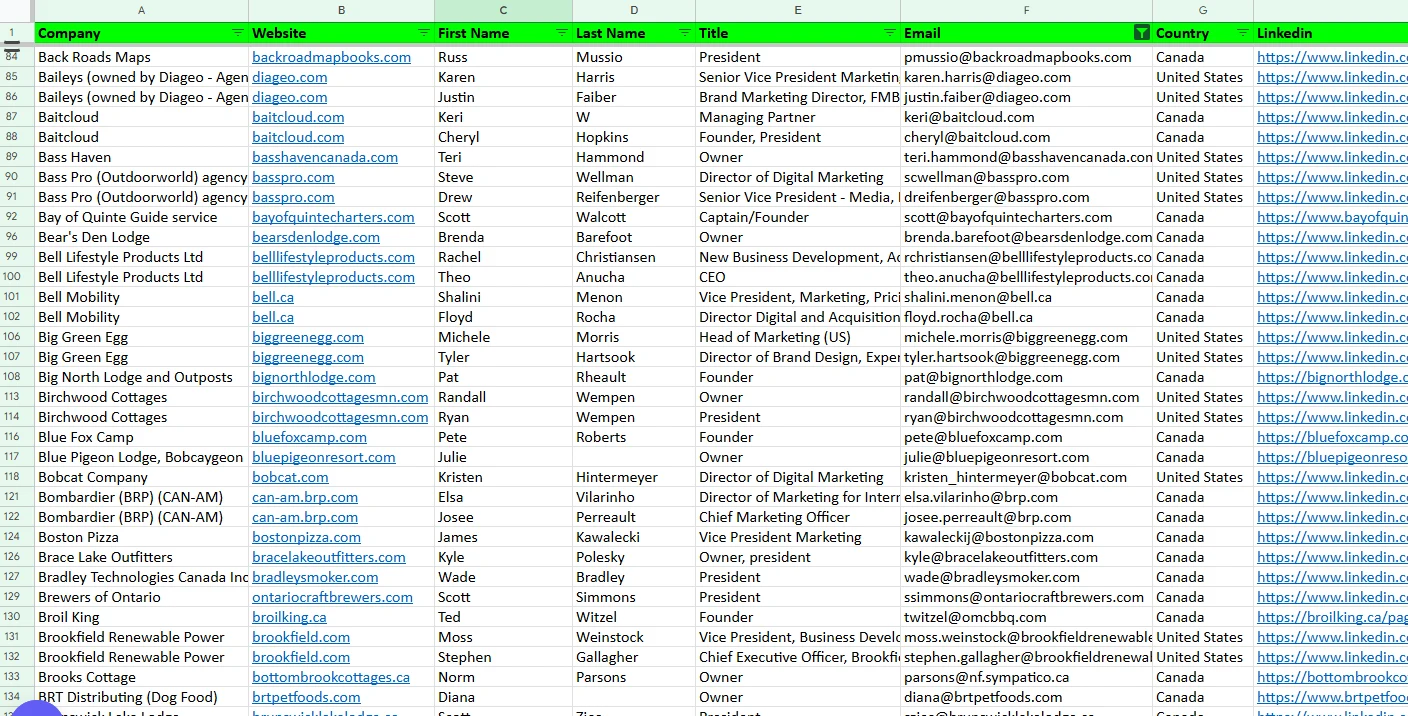Select title cell 'Captain/Founder'

pos(798,217)
